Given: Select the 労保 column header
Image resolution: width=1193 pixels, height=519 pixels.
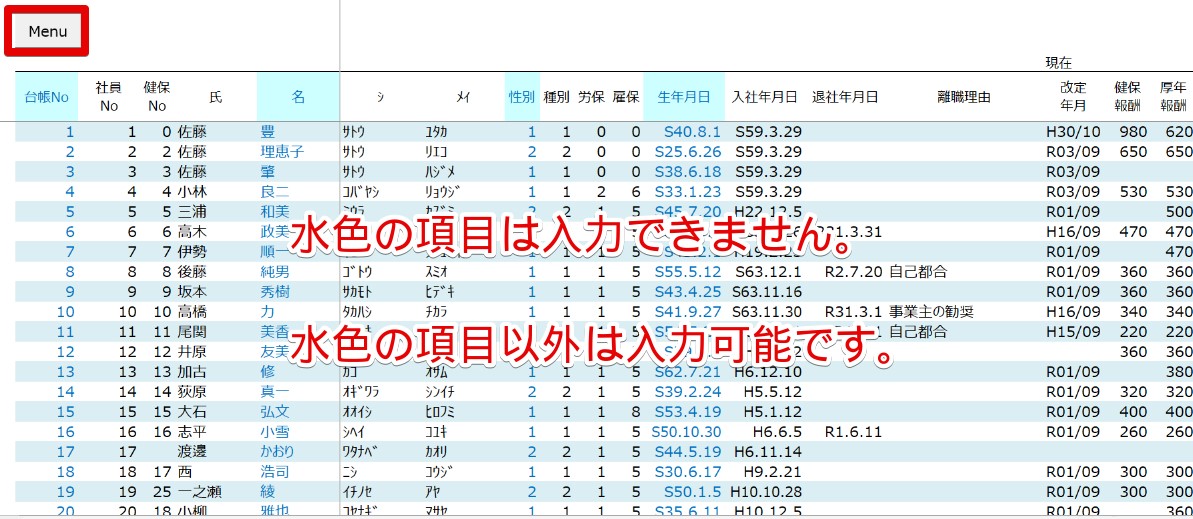Looking at the screenshot, I should pyautogui.click(x=591, y=97).
